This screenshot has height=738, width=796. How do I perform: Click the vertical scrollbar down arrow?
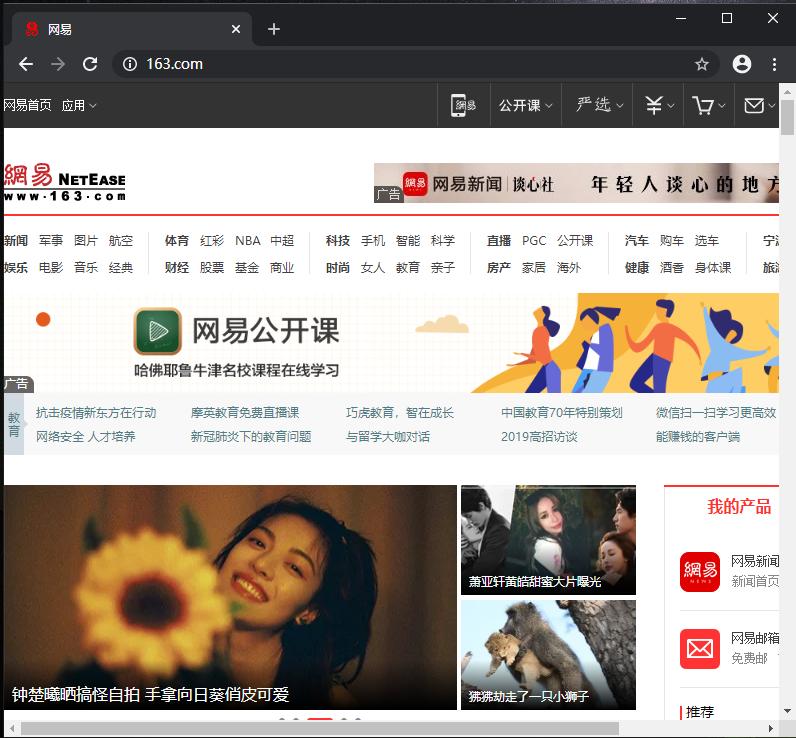(x=787, y=711)
